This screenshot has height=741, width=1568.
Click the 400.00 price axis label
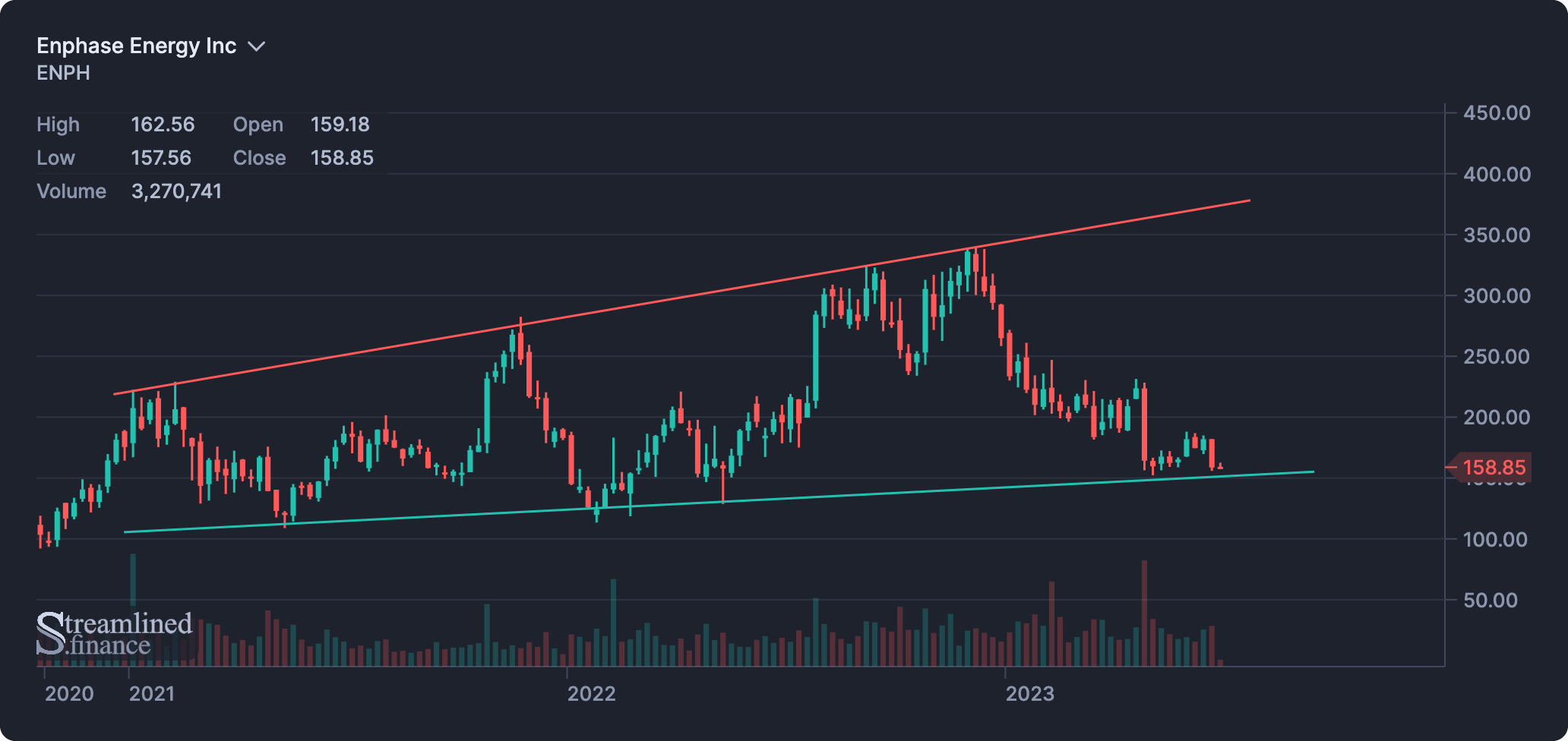(1497, 174)
